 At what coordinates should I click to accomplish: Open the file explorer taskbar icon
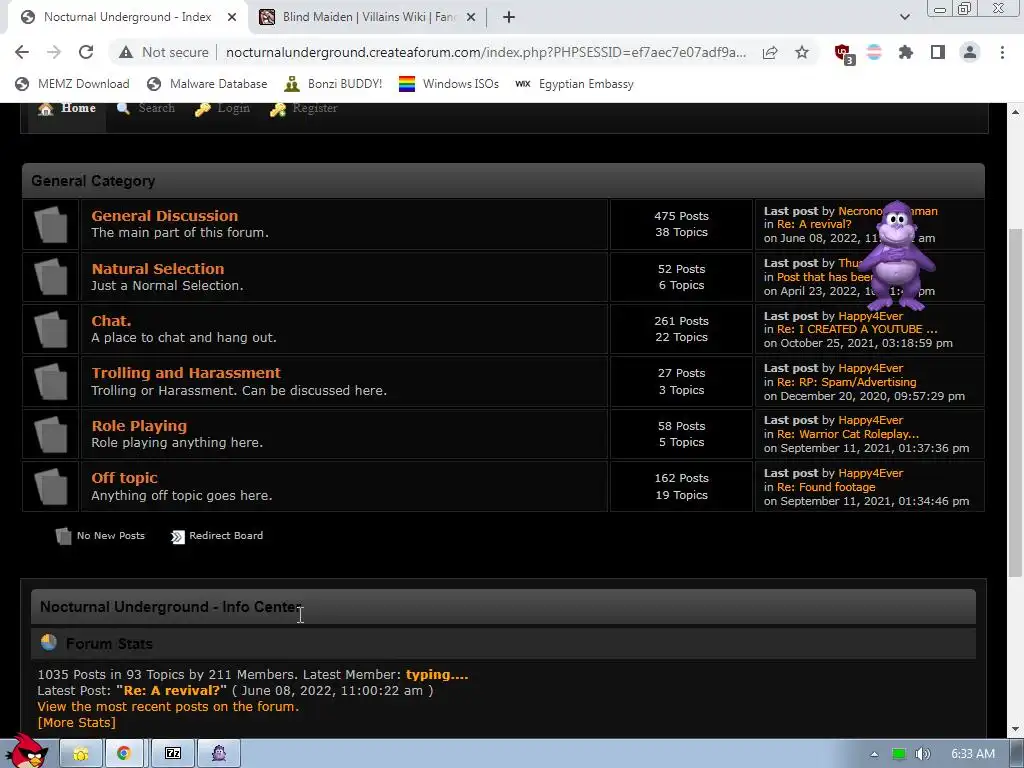81,754
